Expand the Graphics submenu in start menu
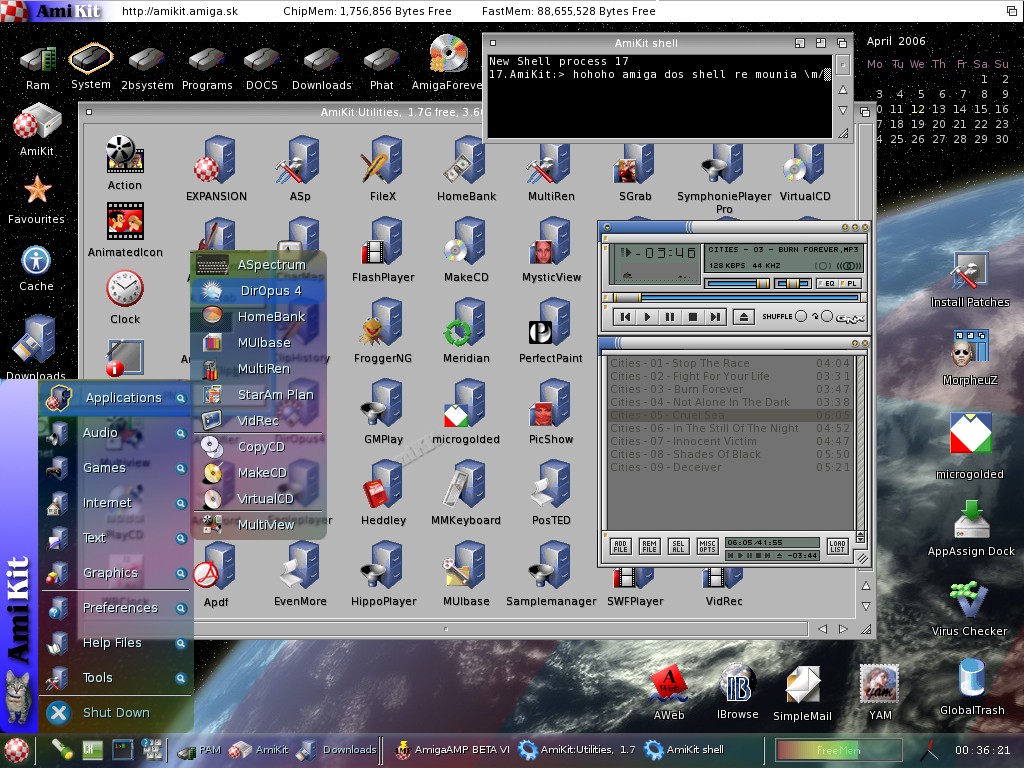Image resolution: width=1024 pixels, height=768 pixels. pos(180,573)
